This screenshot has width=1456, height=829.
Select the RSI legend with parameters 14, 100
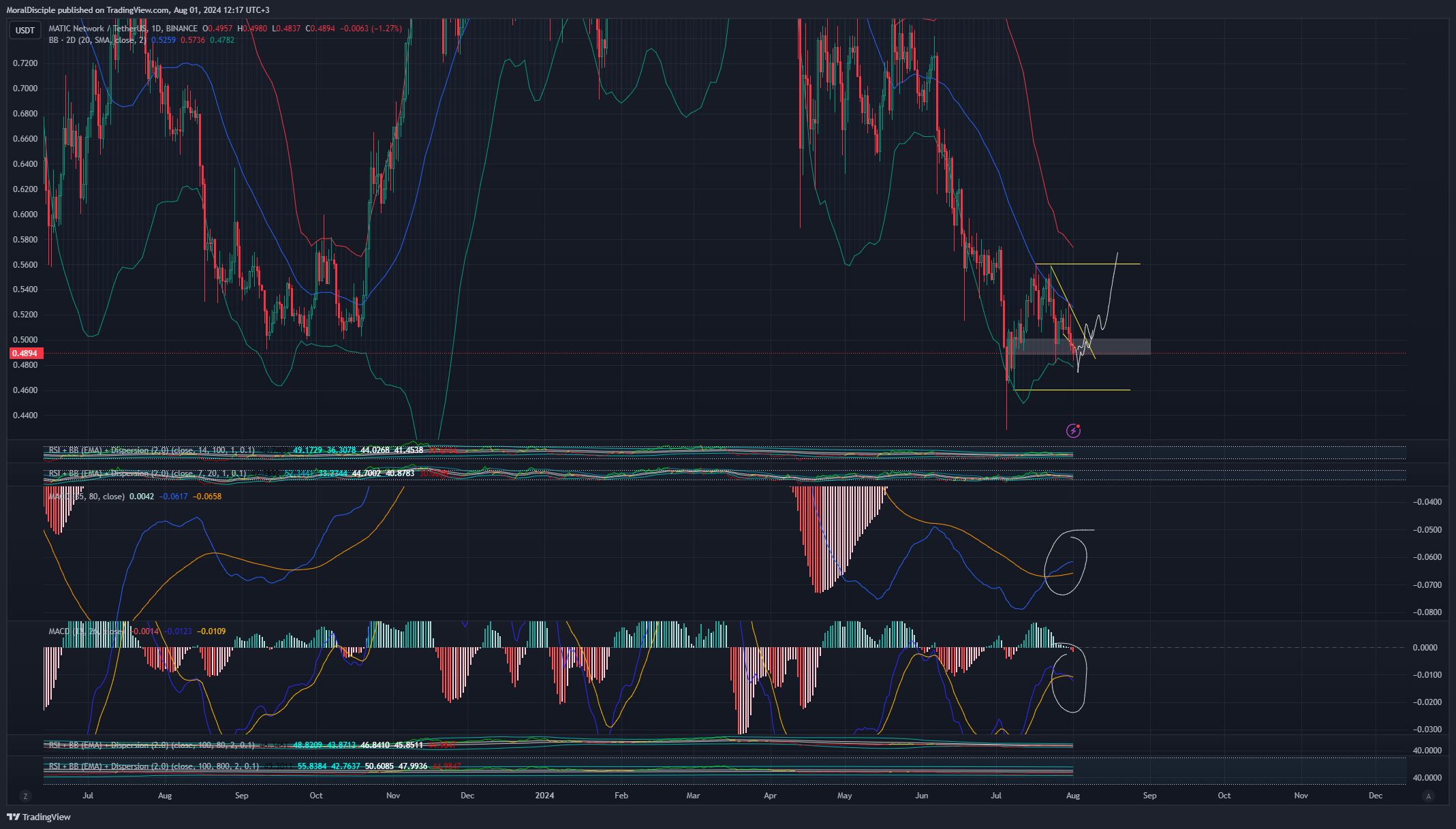151,450
